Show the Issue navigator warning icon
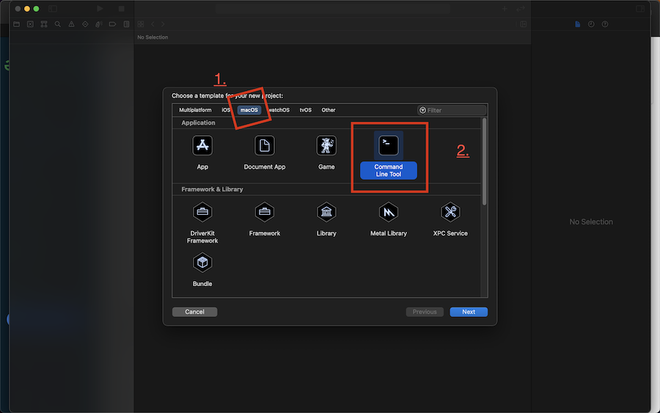This screenshot has height=413, width=660. pos(72,24)
